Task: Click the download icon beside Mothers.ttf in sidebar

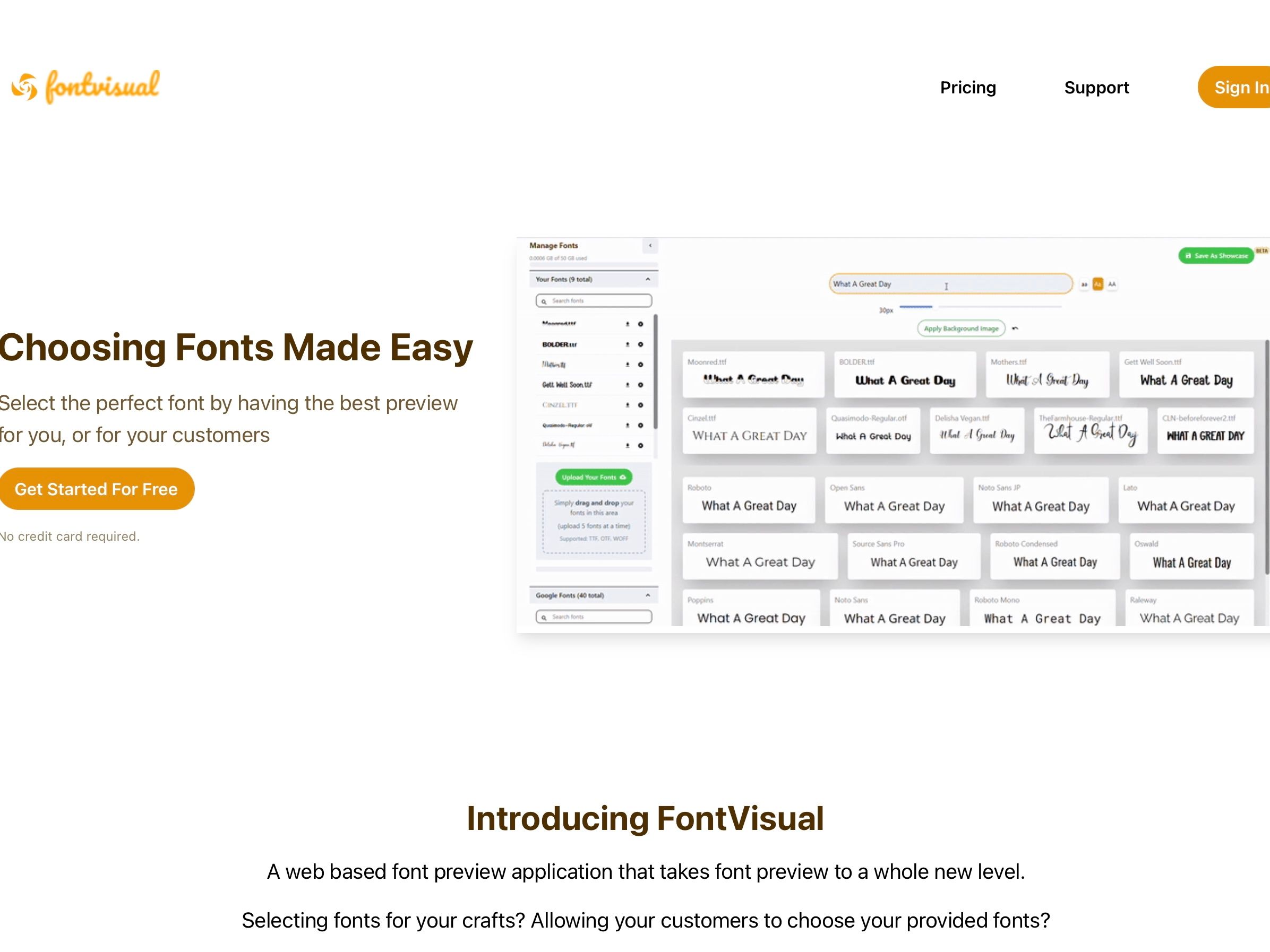Action: pos(628,365)
